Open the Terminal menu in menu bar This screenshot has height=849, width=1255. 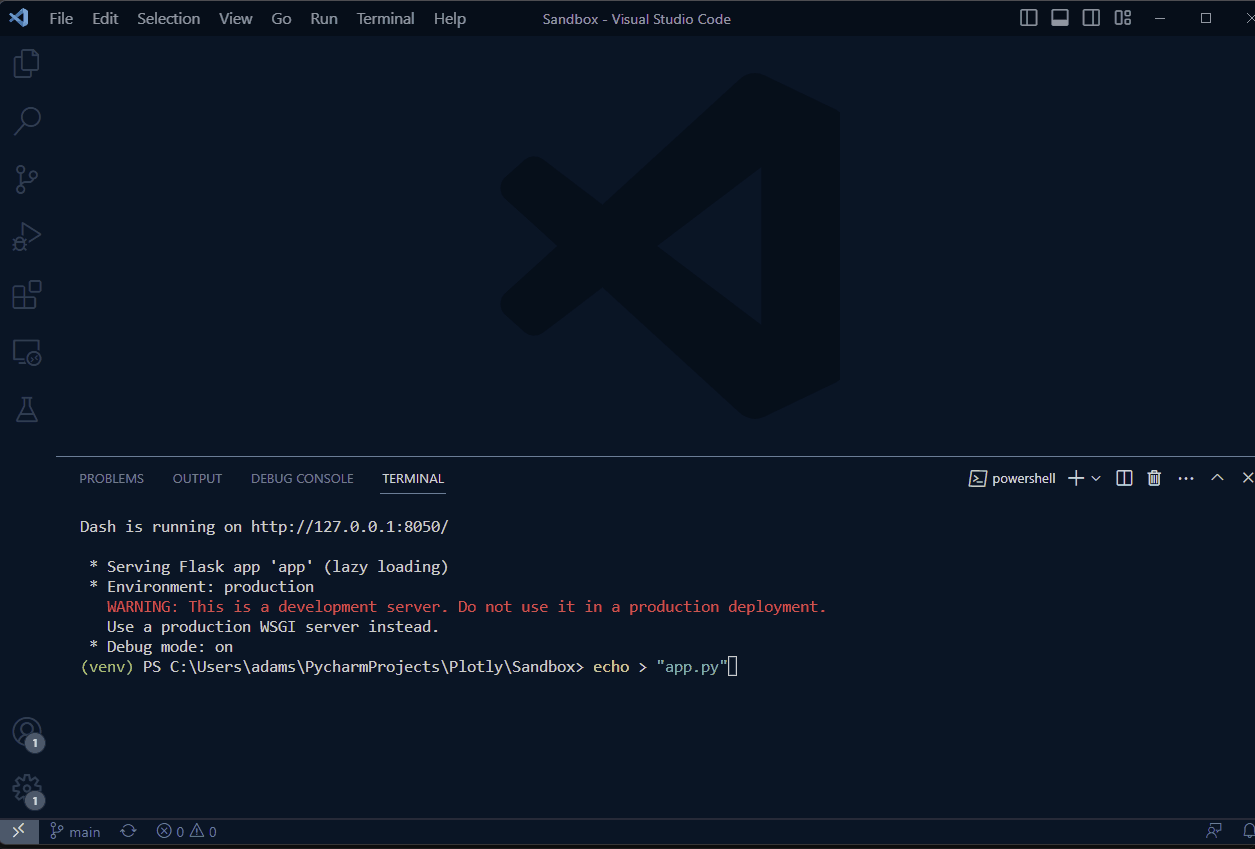pyautogui.click(x=385, y=18)
